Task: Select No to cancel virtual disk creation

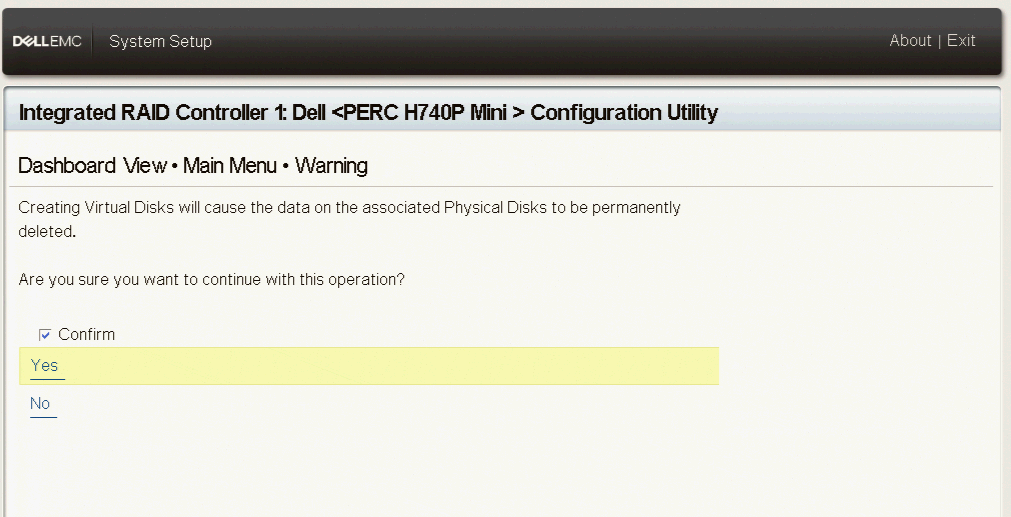Action: (x=40, y=404)
